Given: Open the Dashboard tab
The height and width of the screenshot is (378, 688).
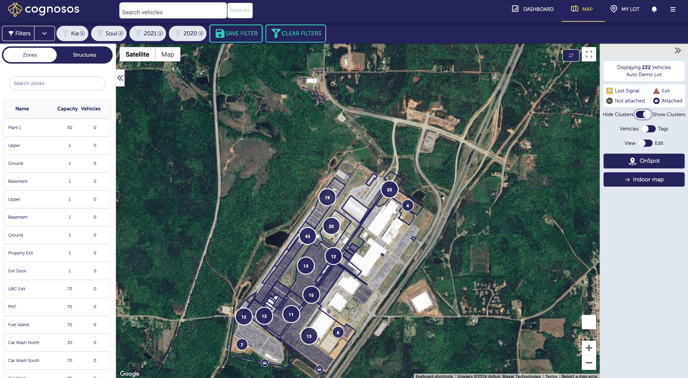Looking at the screenshot, I should click(533, 9).
